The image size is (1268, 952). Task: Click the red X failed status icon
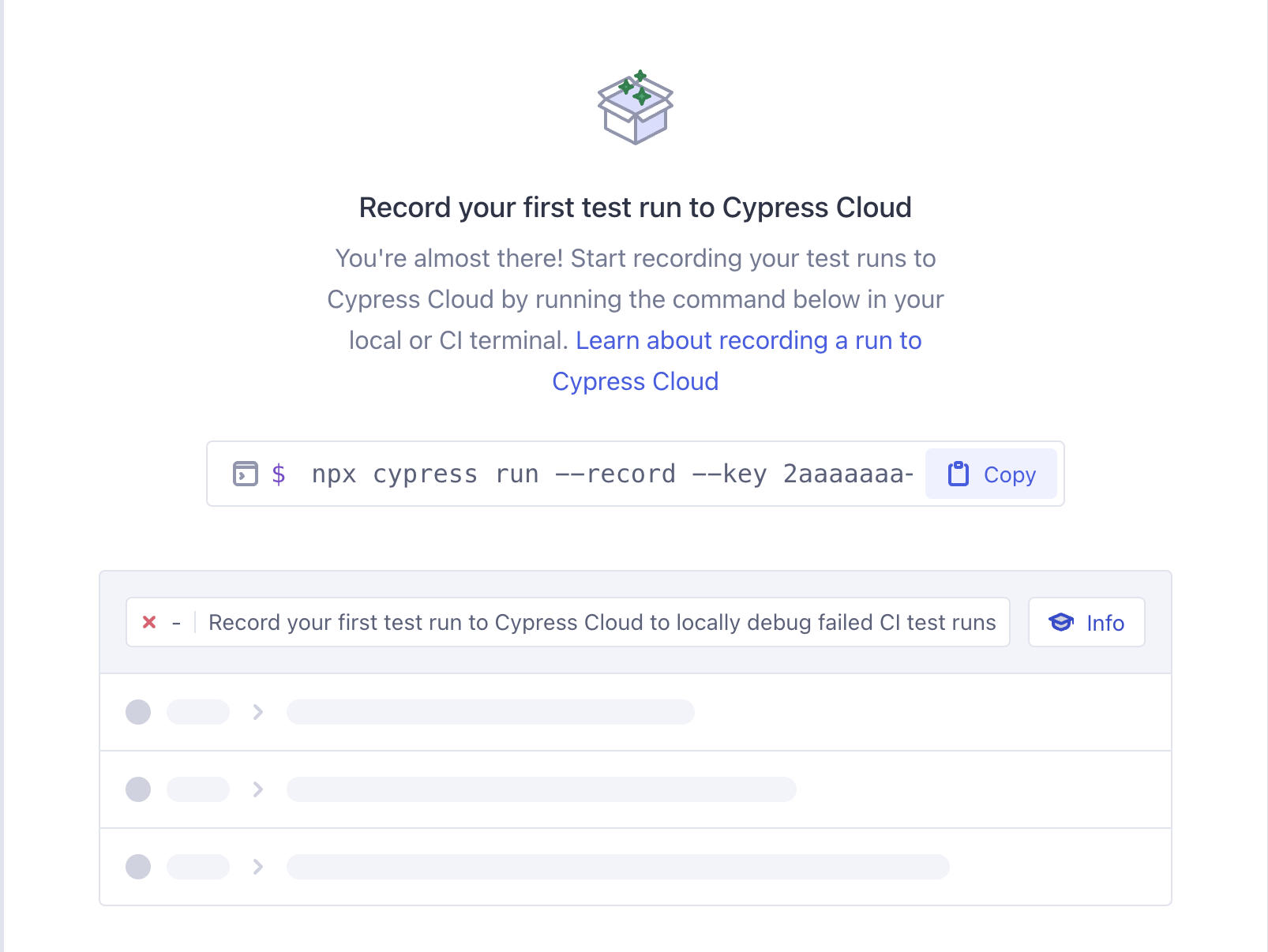pos(149,622)
